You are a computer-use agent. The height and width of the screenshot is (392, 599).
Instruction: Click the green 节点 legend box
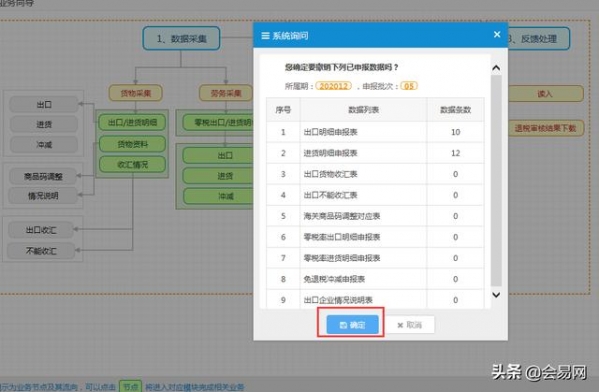(x=130, y=387)
